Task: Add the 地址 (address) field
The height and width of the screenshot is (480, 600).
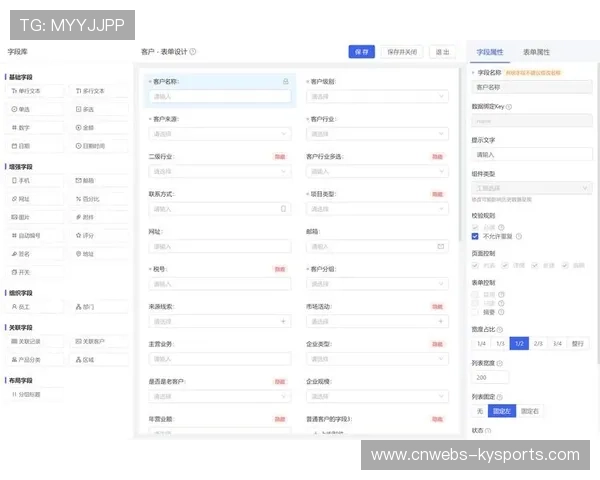Action: [x=99, y=254]
